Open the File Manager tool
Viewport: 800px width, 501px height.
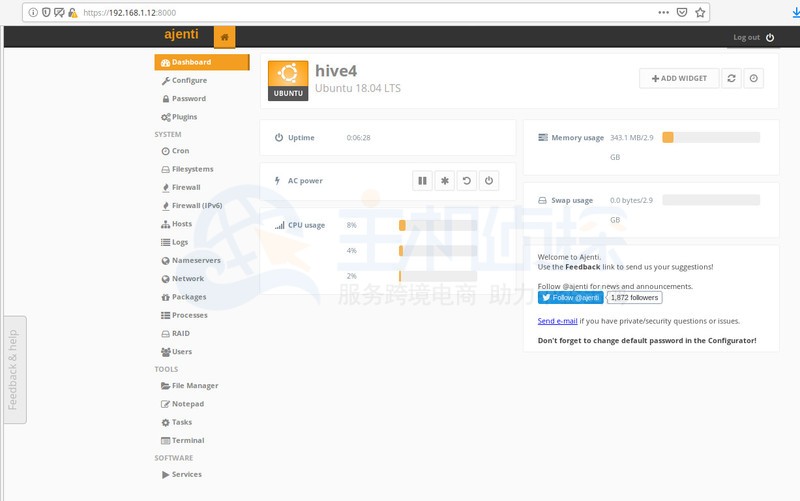pyautogui.click(x=194, y=385)
